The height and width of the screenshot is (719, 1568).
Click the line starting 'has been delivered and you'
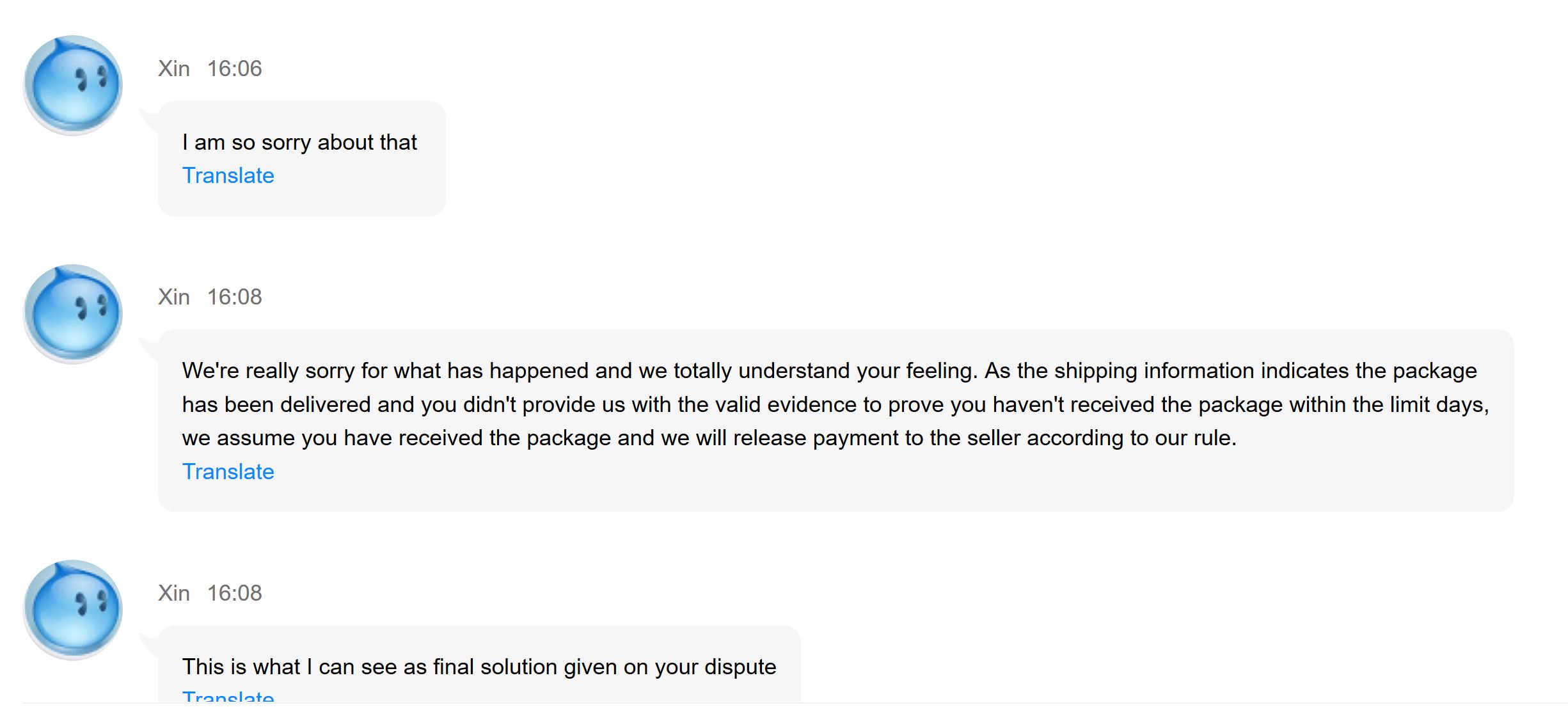pos(835,404)
